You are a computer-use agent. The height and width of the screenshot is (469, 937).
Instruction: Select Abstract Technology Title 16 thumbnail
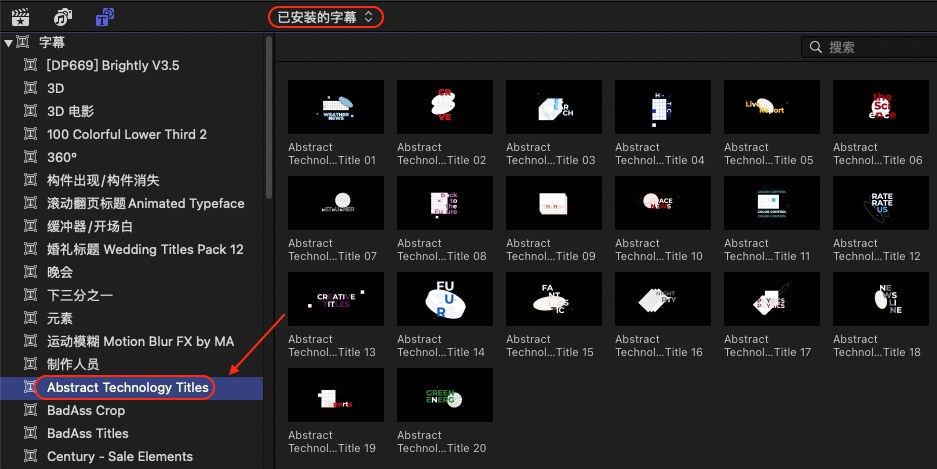point(663,299)
